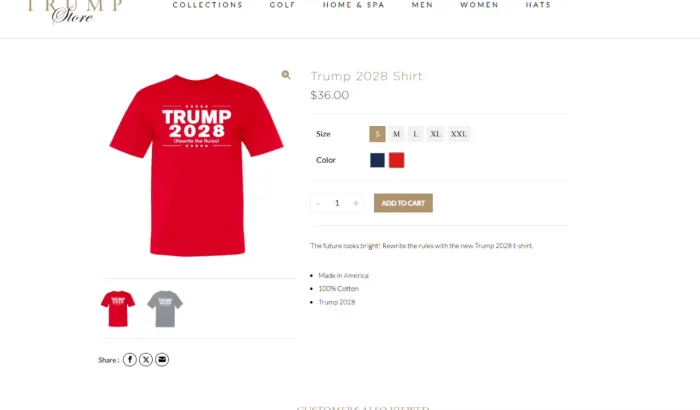Open the Collections menu
700x410 pixels.
click(208, 5)
